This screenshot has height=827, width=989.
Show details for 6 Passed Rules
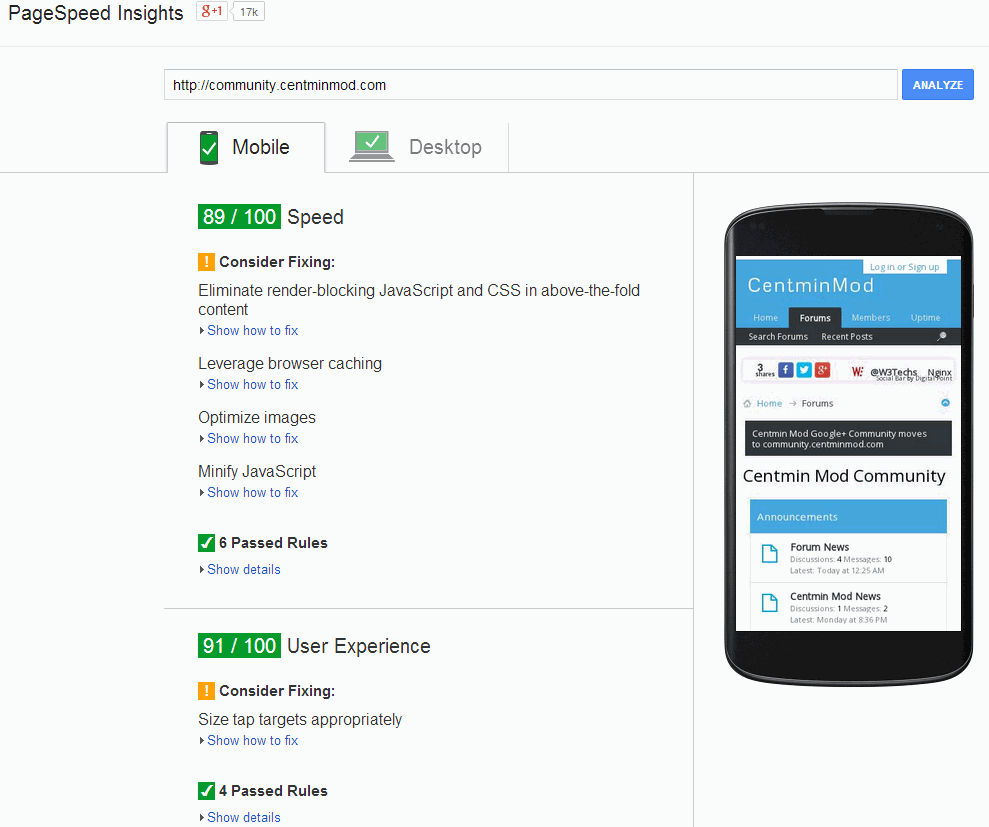point(243,570)
